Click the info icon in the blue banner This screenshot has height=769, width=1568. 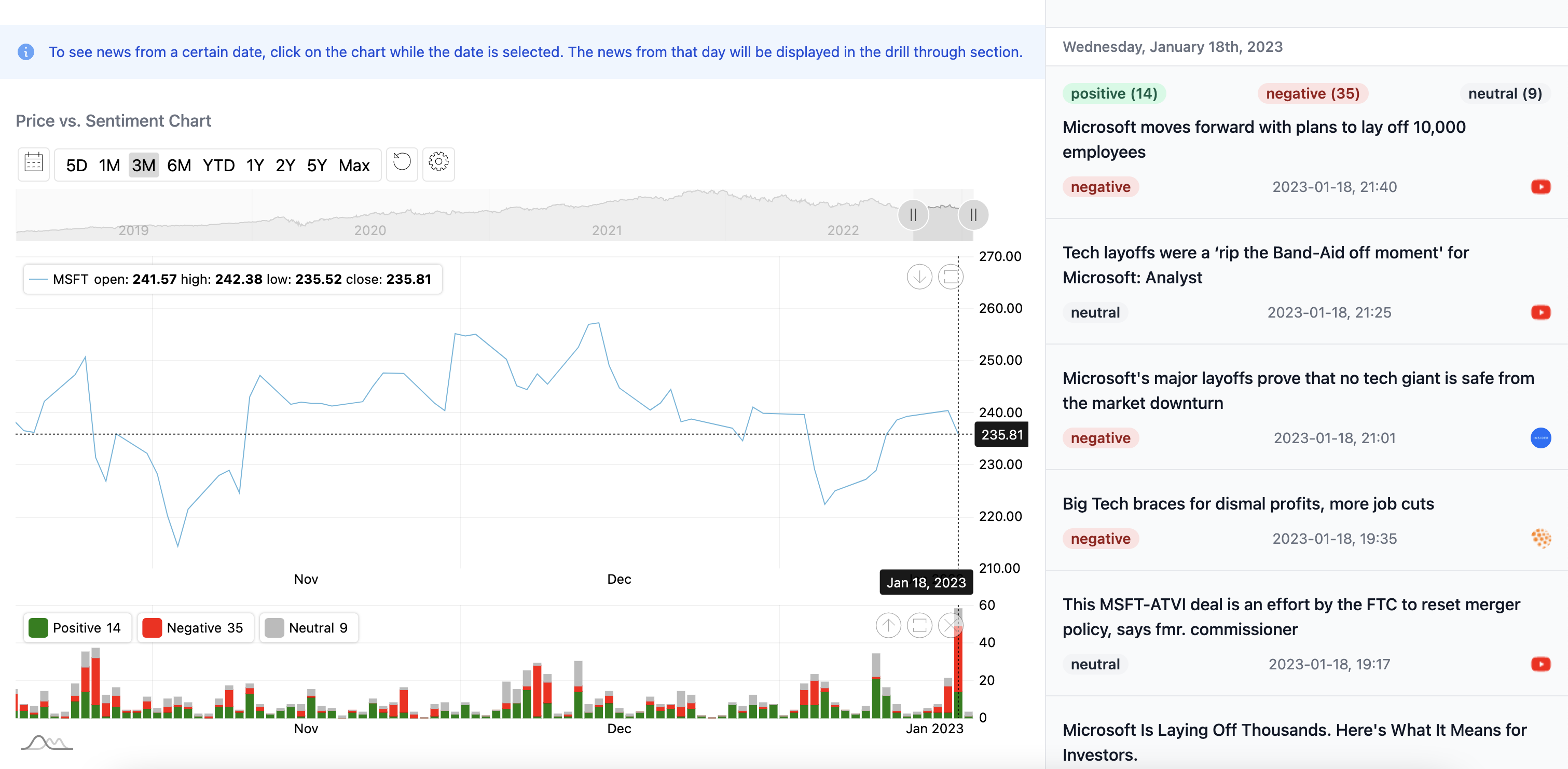(26, 52)
